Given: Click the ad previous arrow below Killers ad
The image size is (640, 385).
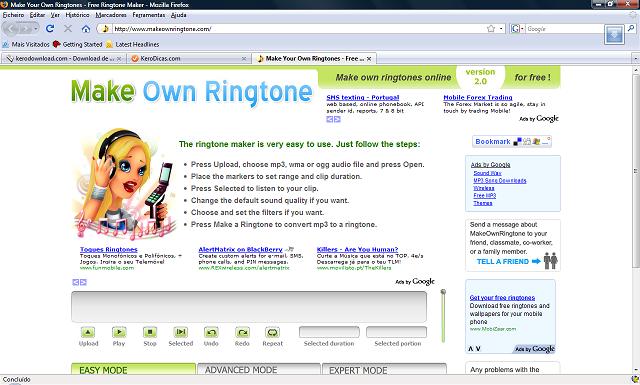Looking at the screenshot, I should (76, 282).
